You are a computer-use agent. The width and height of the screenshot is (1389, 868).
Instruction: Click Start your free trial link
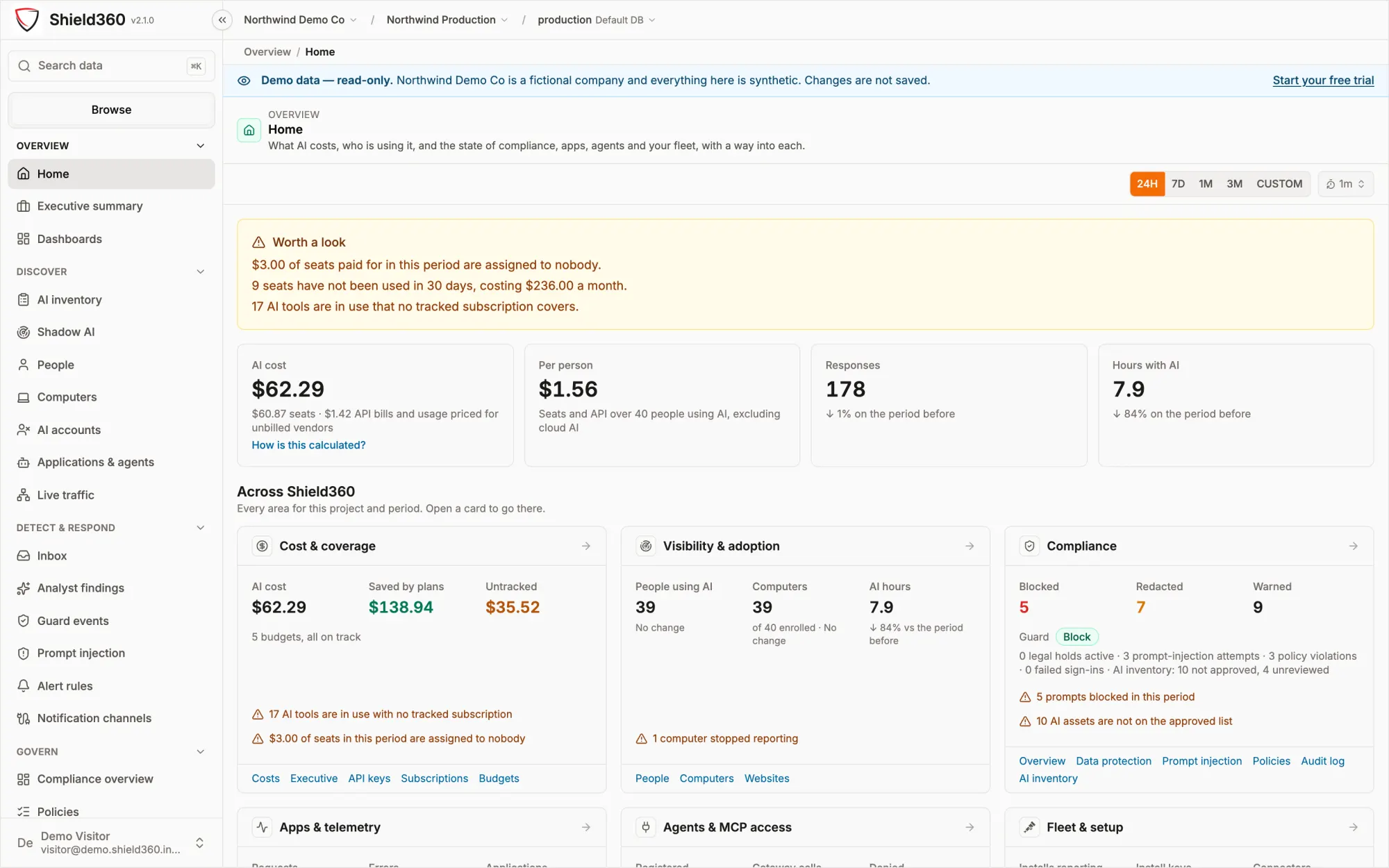(x=1323, y=81)
